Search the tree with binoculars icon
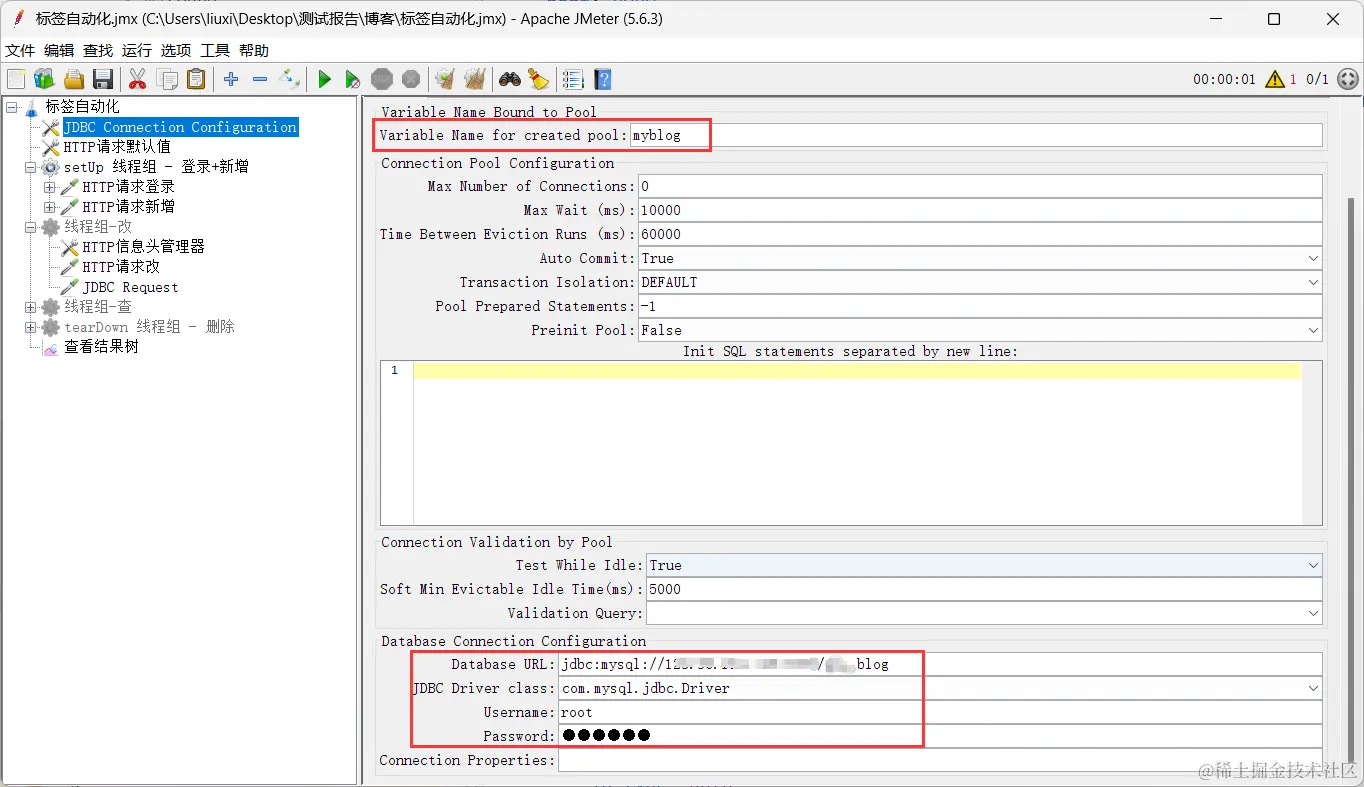1364x787 pixels. (x=510, y=79)
